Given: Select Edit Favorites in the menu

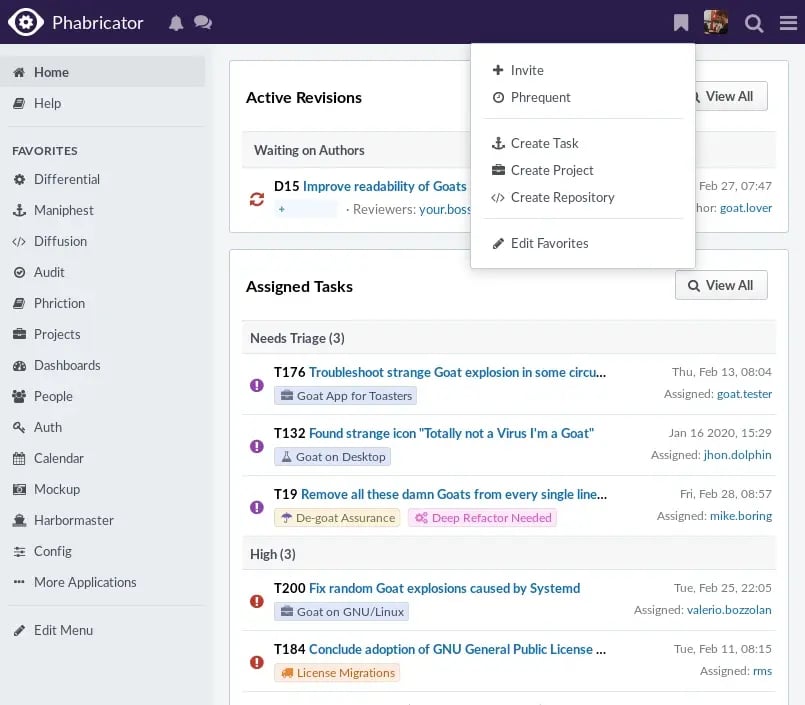Looking at the screenshot, I should click(548, 243).
